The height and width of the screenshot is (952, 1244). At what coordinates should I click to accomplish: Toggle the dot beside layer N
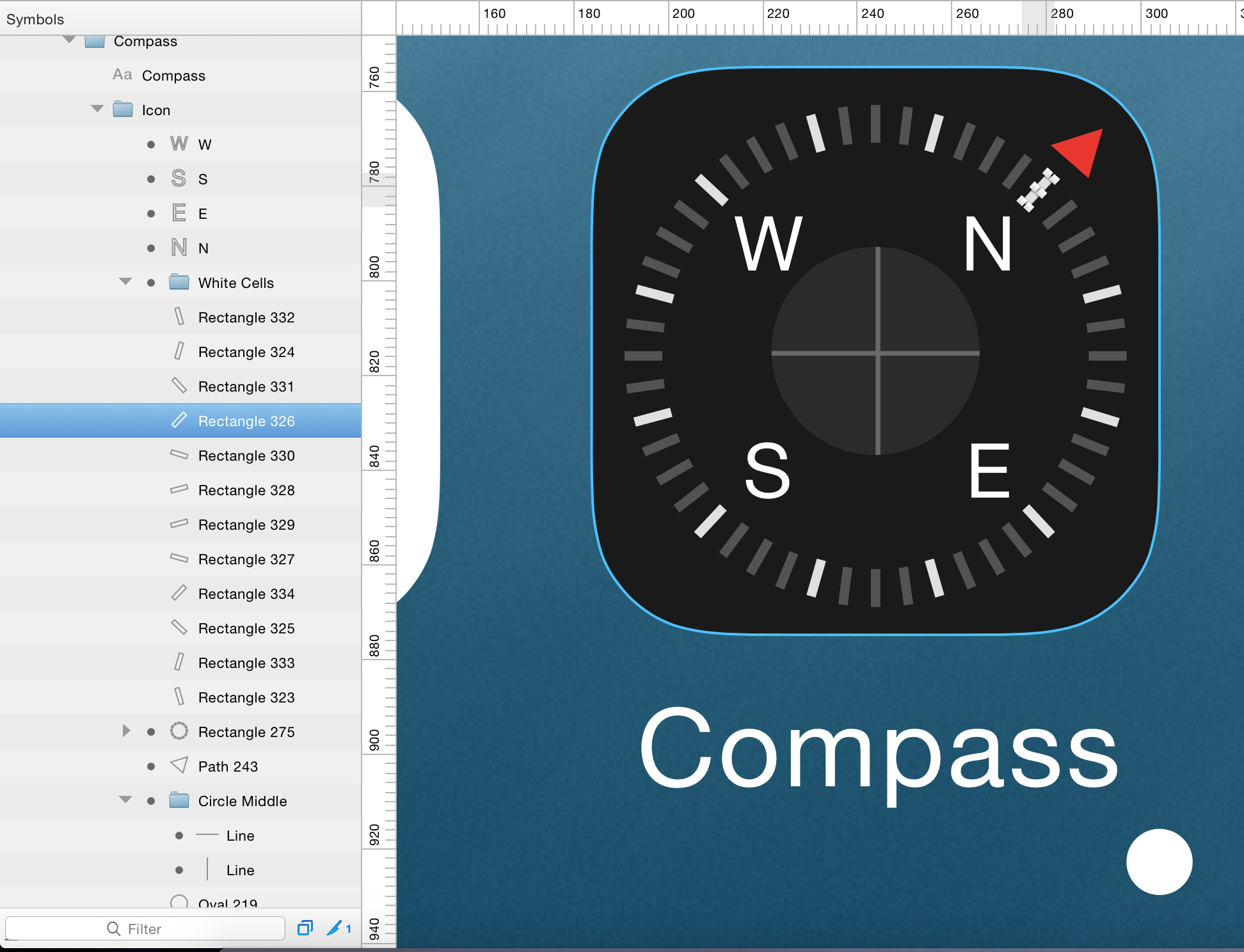point(151,248)
